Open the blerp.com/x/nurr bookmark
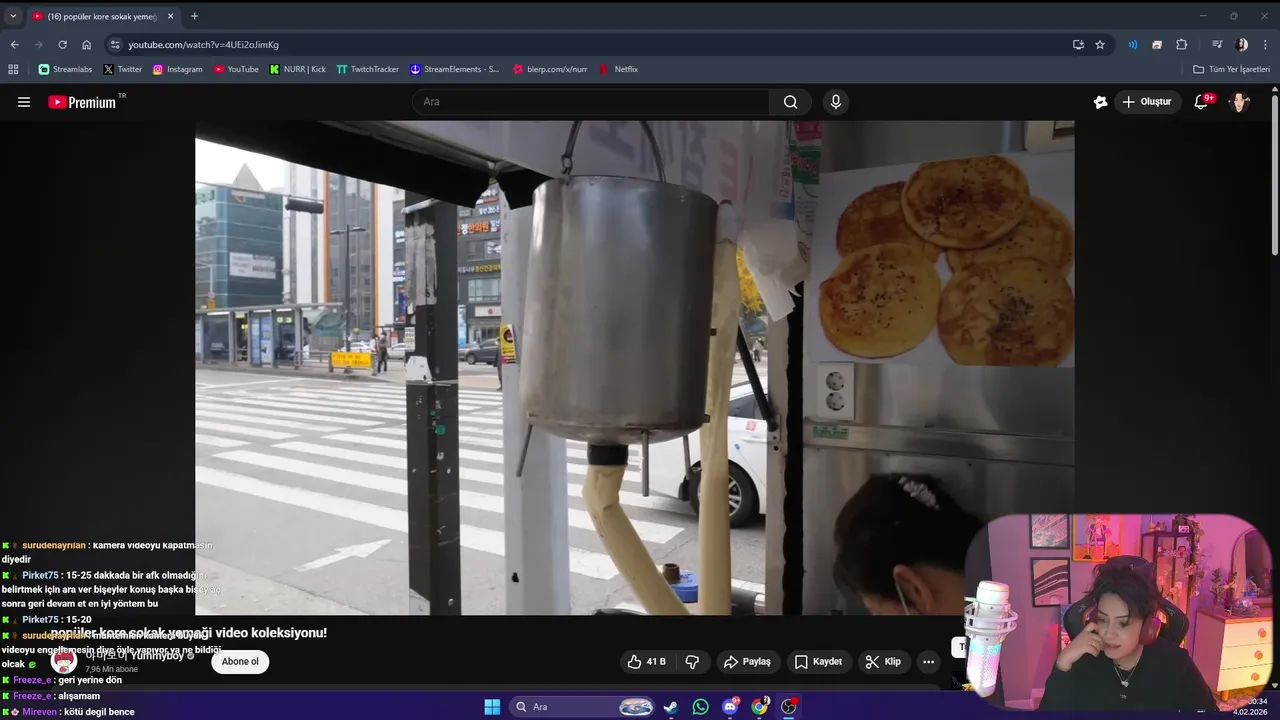1280x720 pixels. 550,69
